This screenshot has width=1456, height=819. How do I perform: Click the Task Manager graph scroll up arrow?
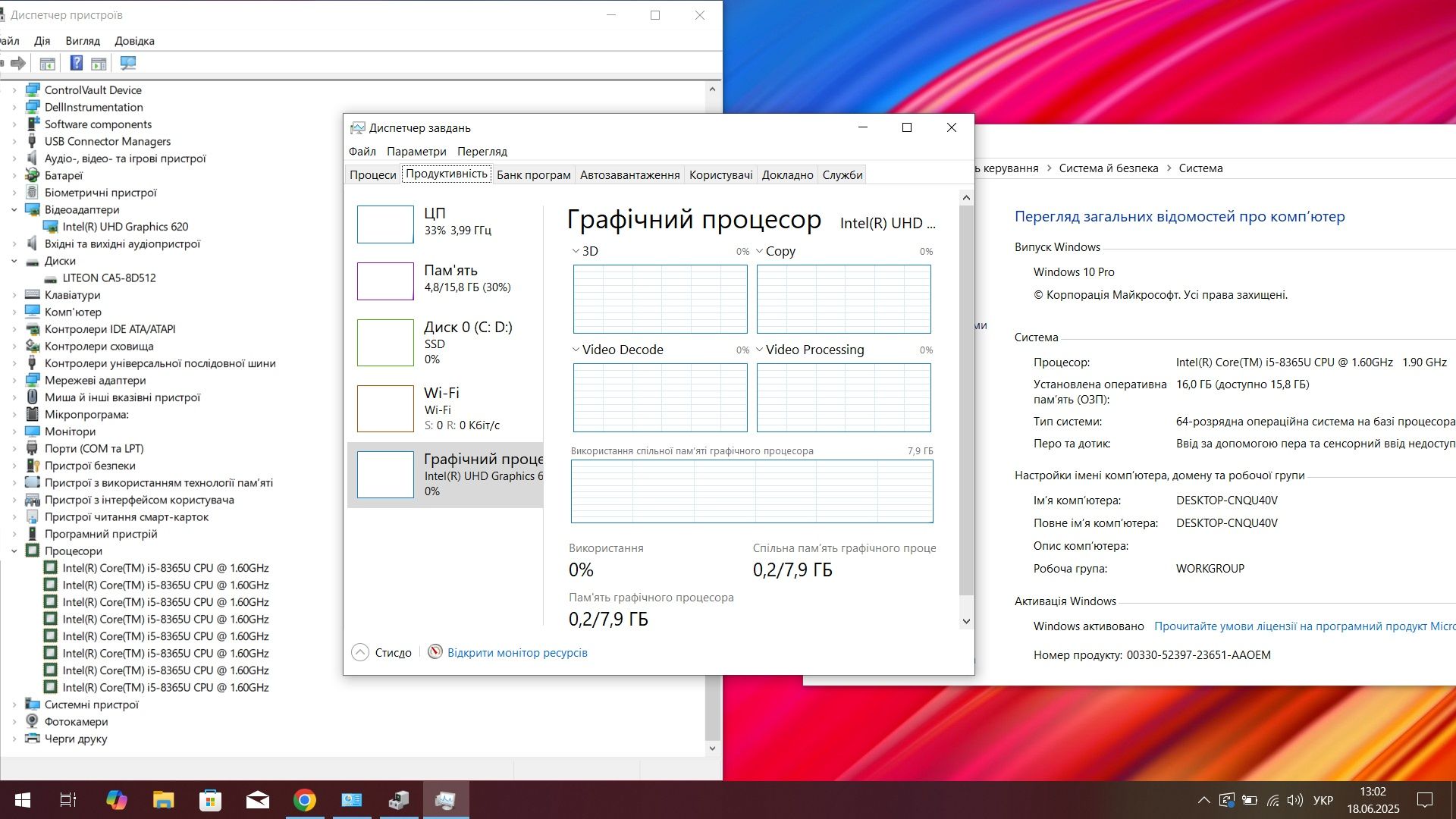(966, 198)
